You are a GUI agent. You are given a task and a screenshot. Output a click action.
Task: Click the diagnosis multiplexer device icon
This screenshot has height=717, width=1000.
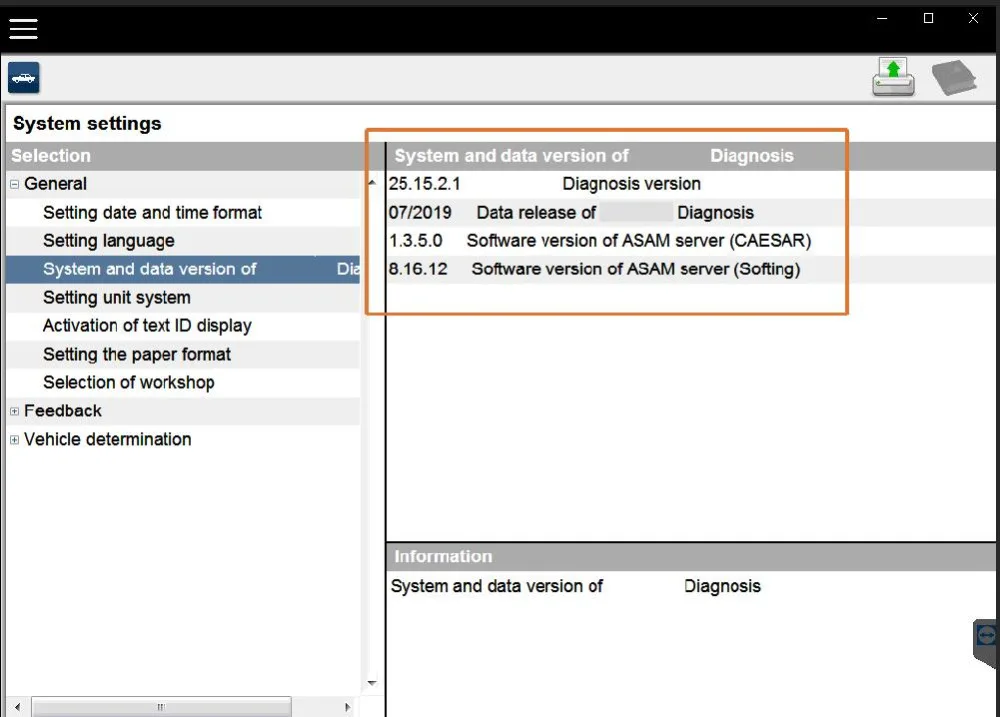pos(953,76)
